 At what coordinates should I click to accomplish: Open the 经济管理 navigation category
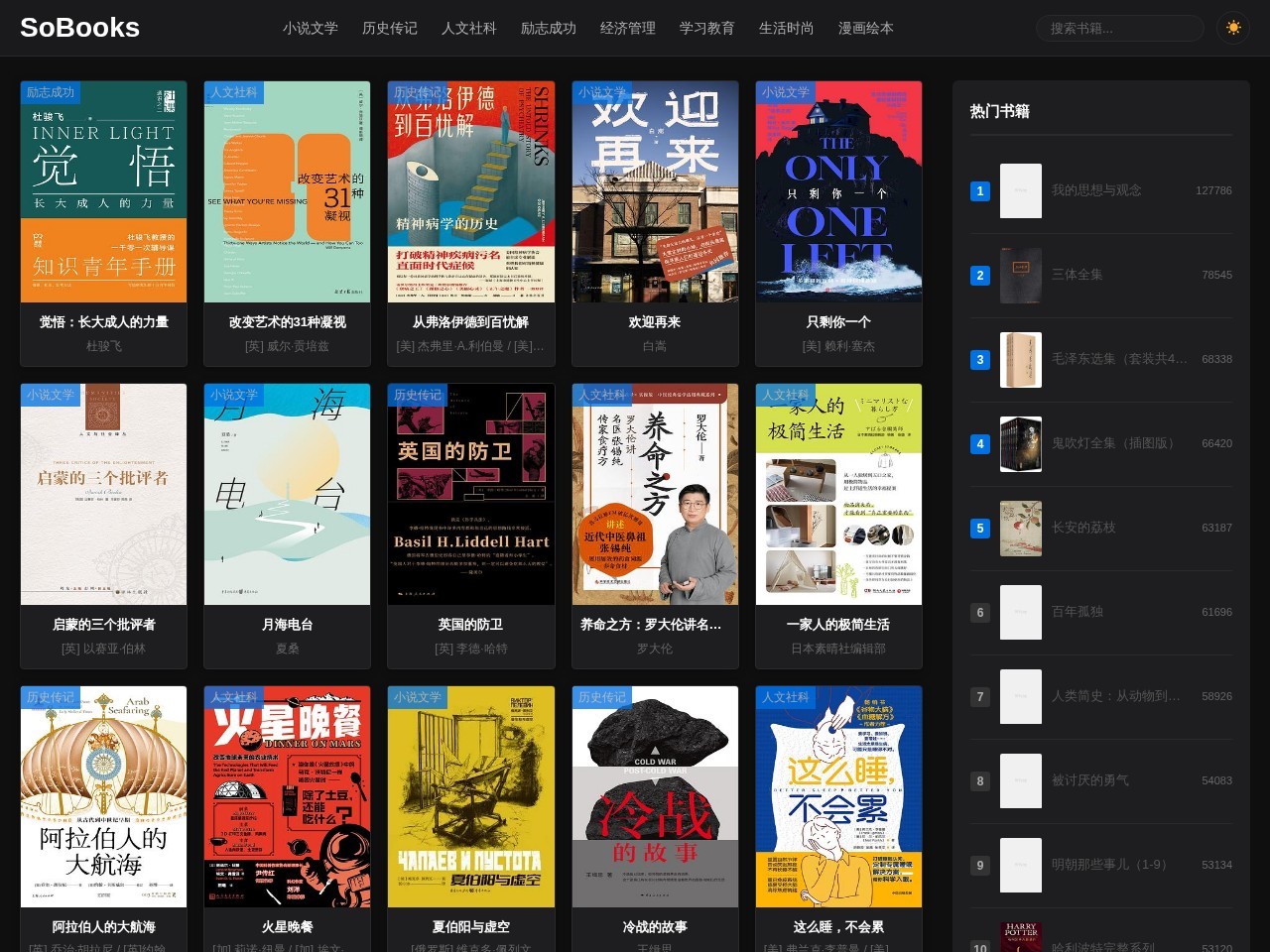coord(628,28)
